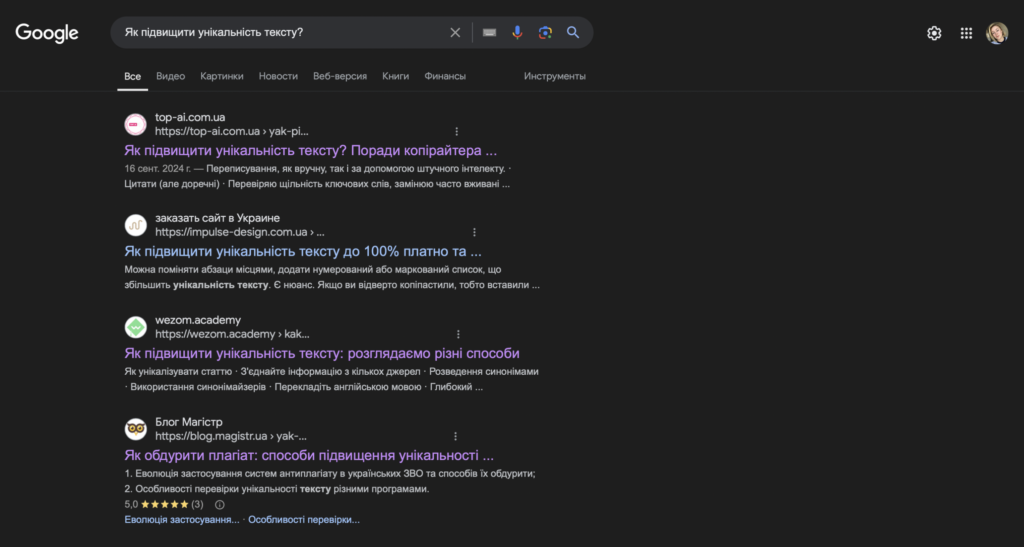The height and width of the screenshot is (547, 1024).
Task: Open the Блог Магістр result about plagiarism
Action: pos(309,455)
